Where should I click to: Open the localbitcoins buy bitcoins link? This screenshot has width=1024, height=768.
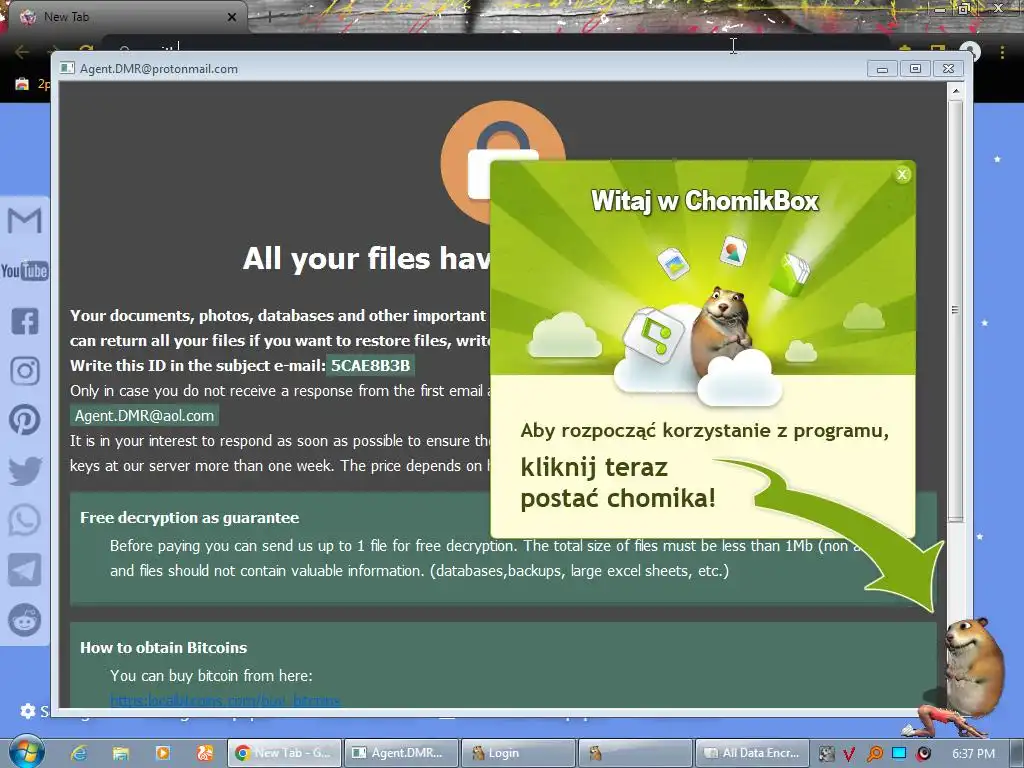(x=225, y=700)
